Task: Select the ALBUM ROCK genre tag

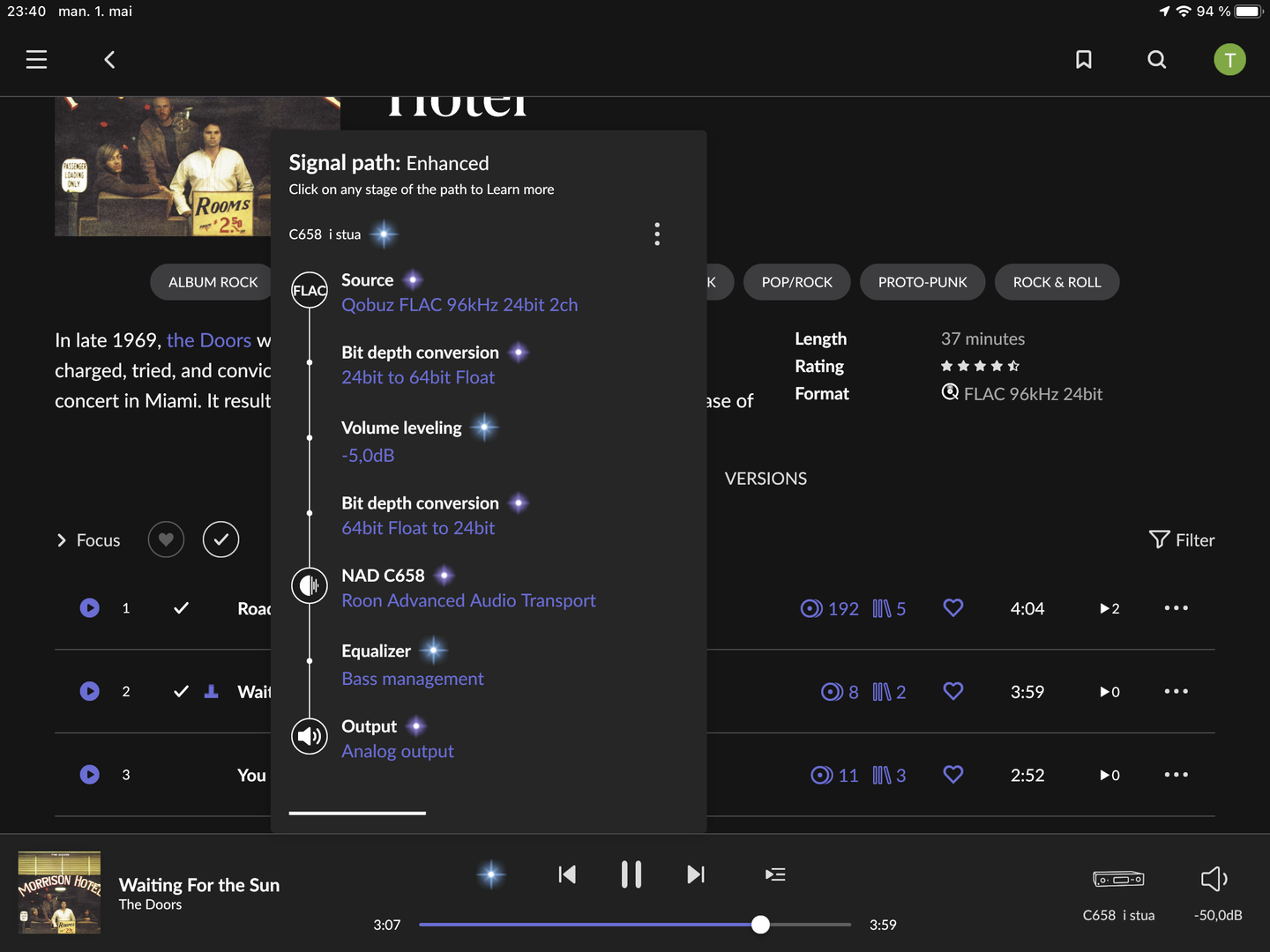Action: coord(213,282)
